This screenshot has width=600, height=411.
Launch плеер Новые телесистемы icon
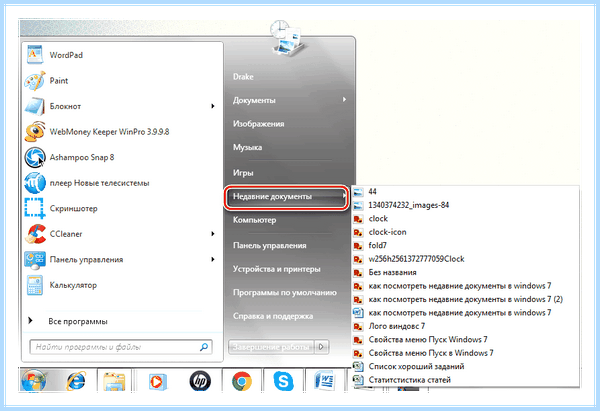[34, 183]
